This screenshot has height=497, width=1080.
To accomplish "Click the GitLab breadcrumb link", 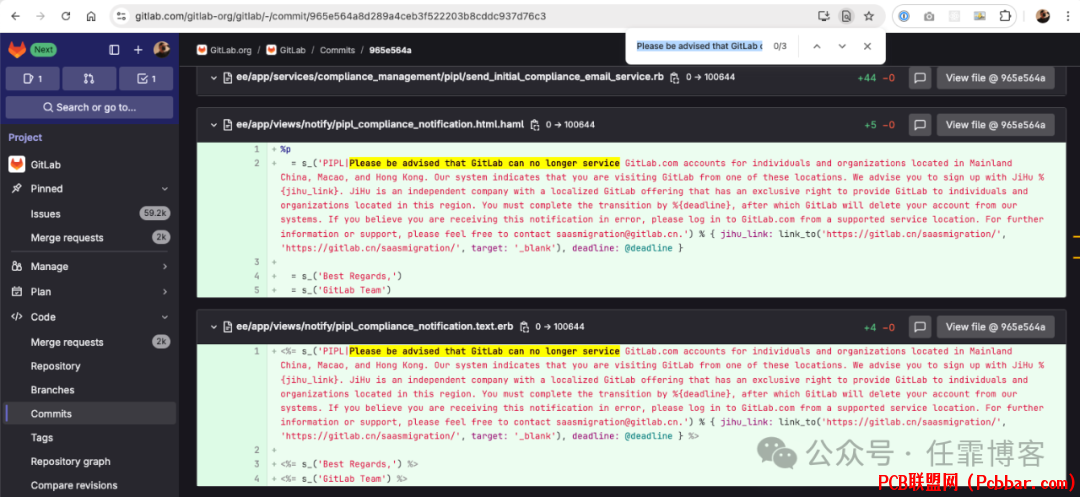I will [286, 50].
